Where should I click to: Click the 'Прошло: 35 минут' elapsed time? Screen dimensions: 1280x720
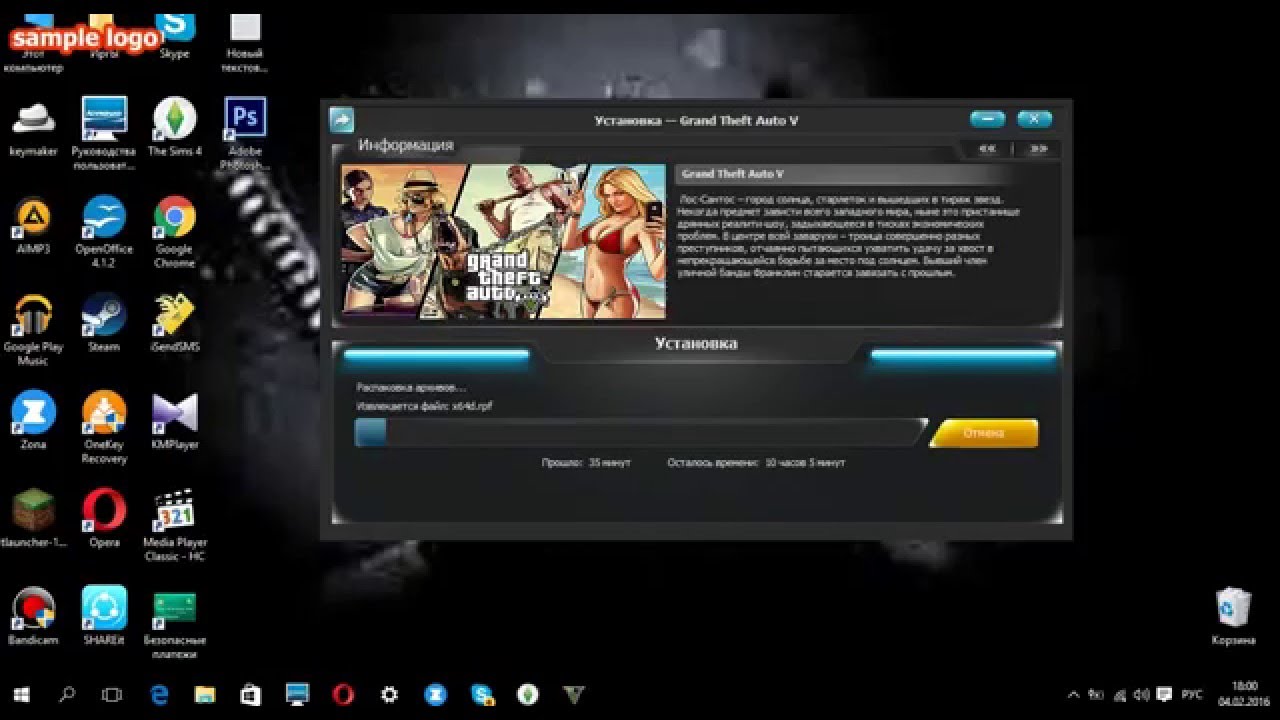586,463
